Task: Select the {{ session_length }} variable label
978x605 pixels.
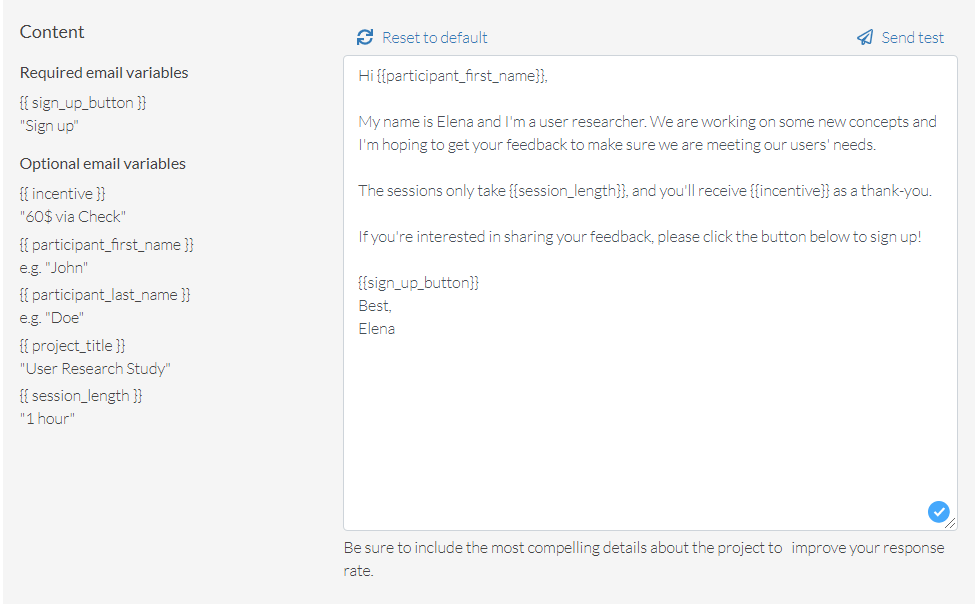Action: tap(81, 396)
